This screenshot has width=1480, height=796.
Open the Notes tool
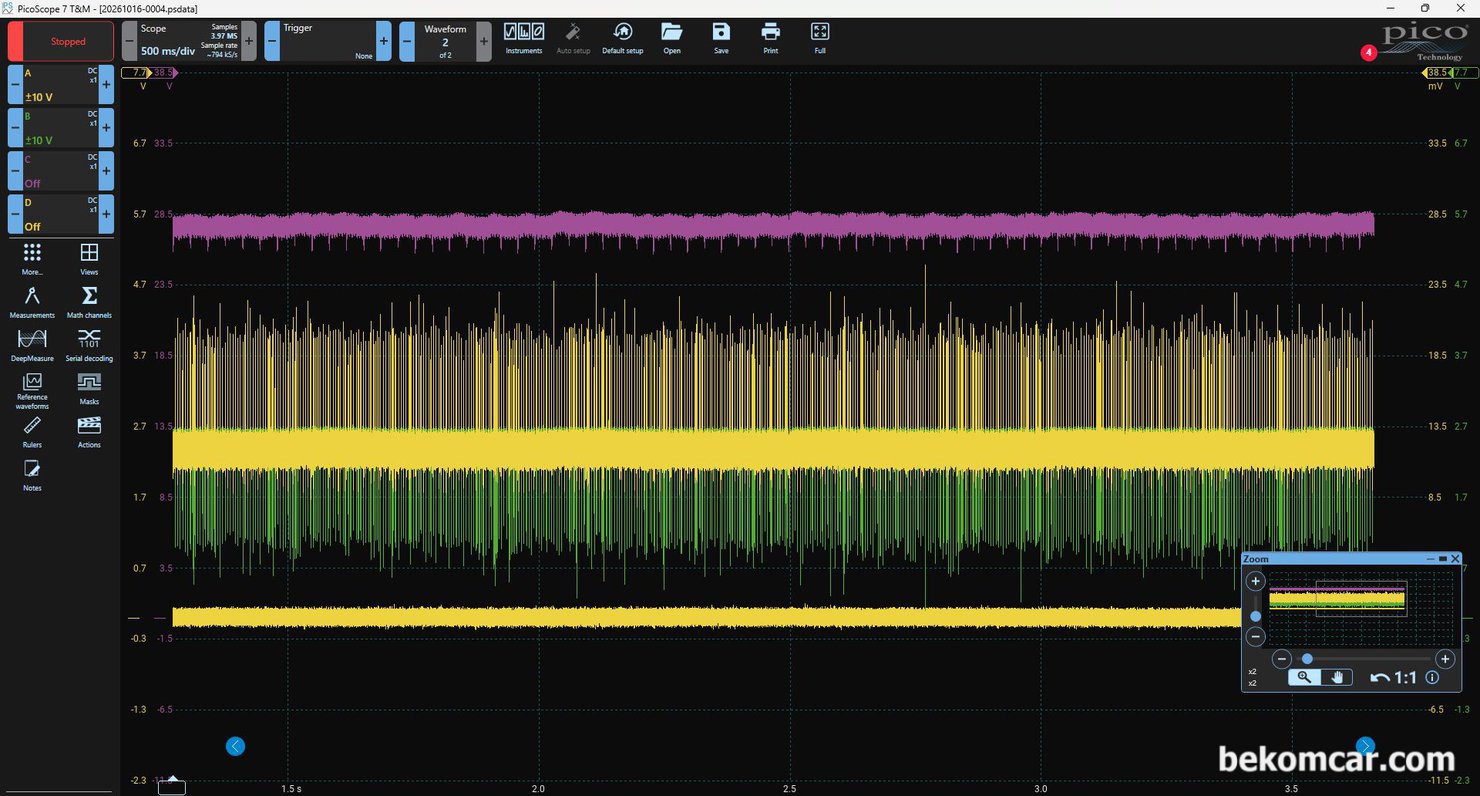[32, 475]
